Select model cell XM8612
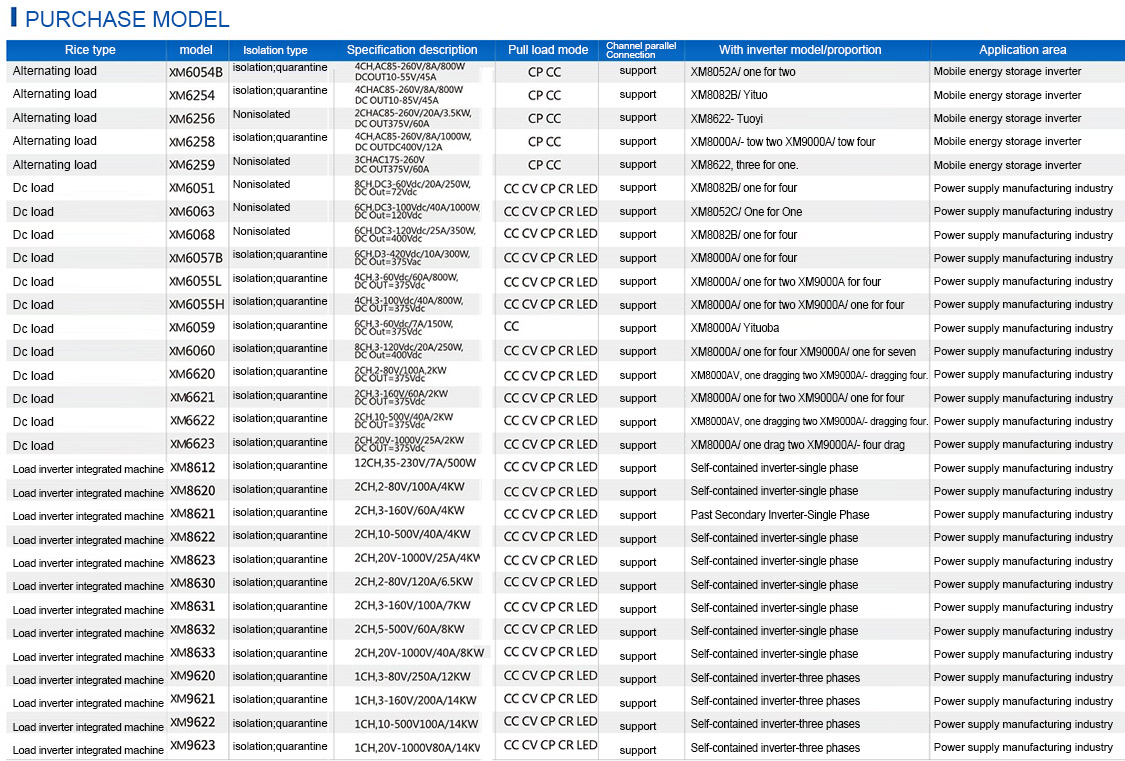Viewport: 1125px width, 761px height. click(x=192, y=468)
